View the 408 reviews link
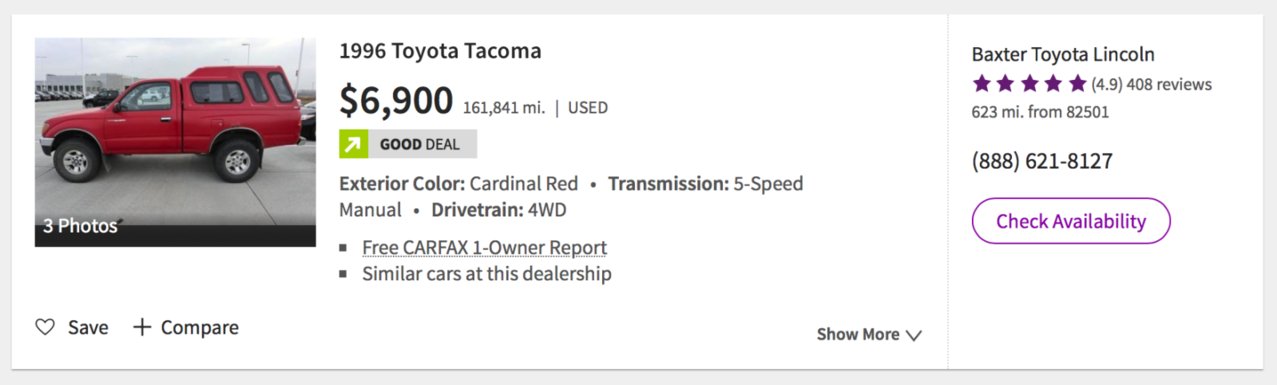Image resolution: width=1277 pixels, height=385 pixels. tap(1169, 85)
